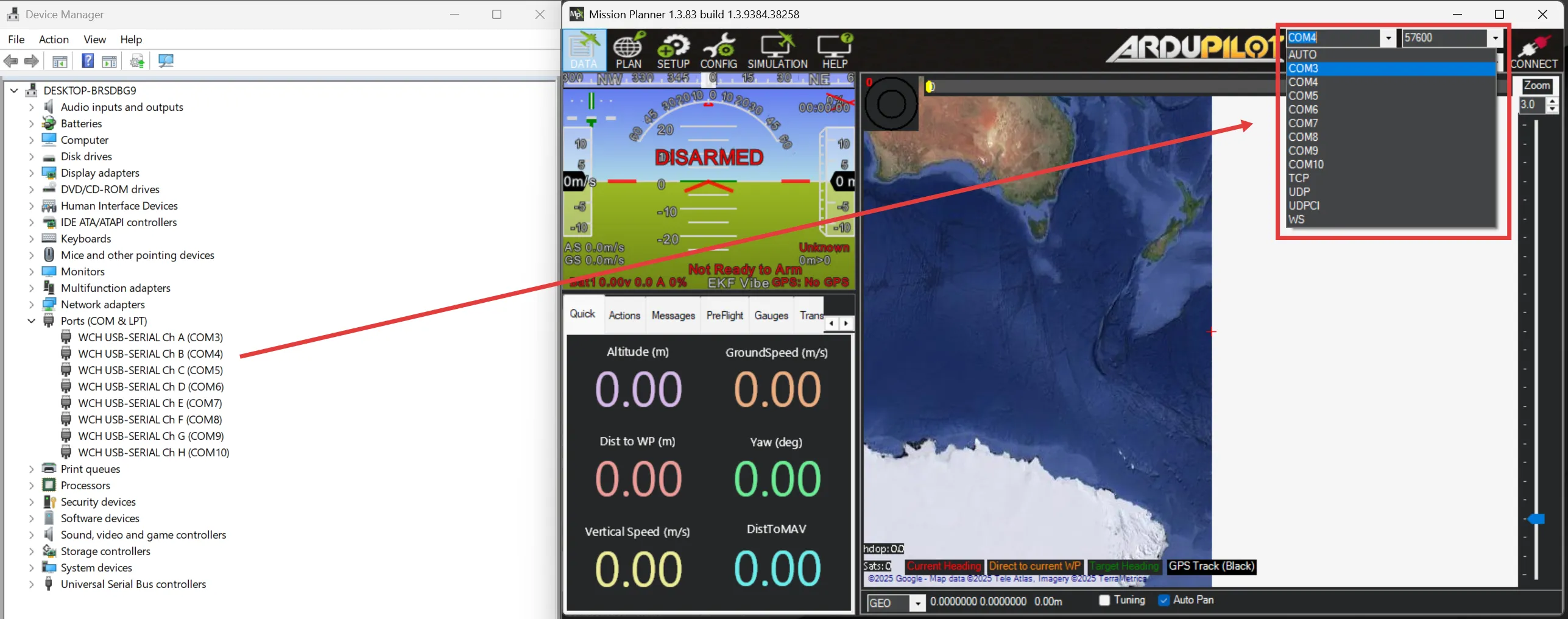
Task: Click the Batteries category icon
Action: [x=49, y=123]
